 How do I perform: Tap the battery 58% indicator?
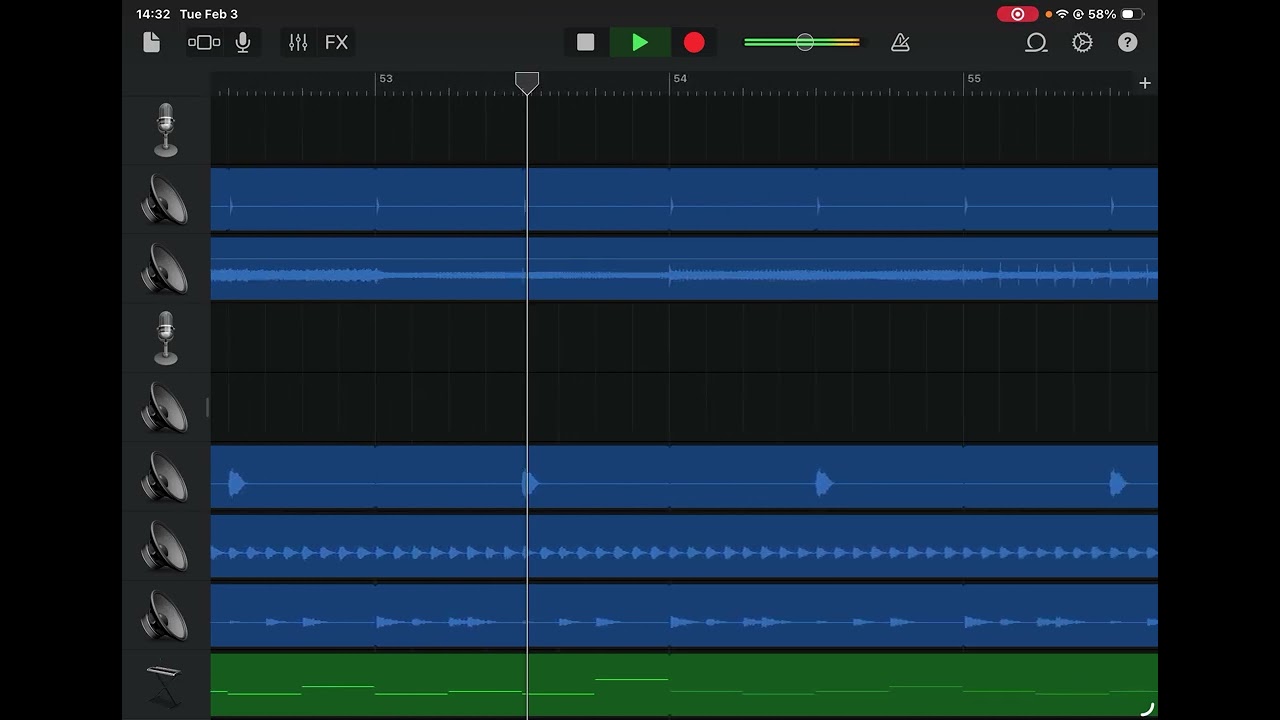(x=1117, y=14)
